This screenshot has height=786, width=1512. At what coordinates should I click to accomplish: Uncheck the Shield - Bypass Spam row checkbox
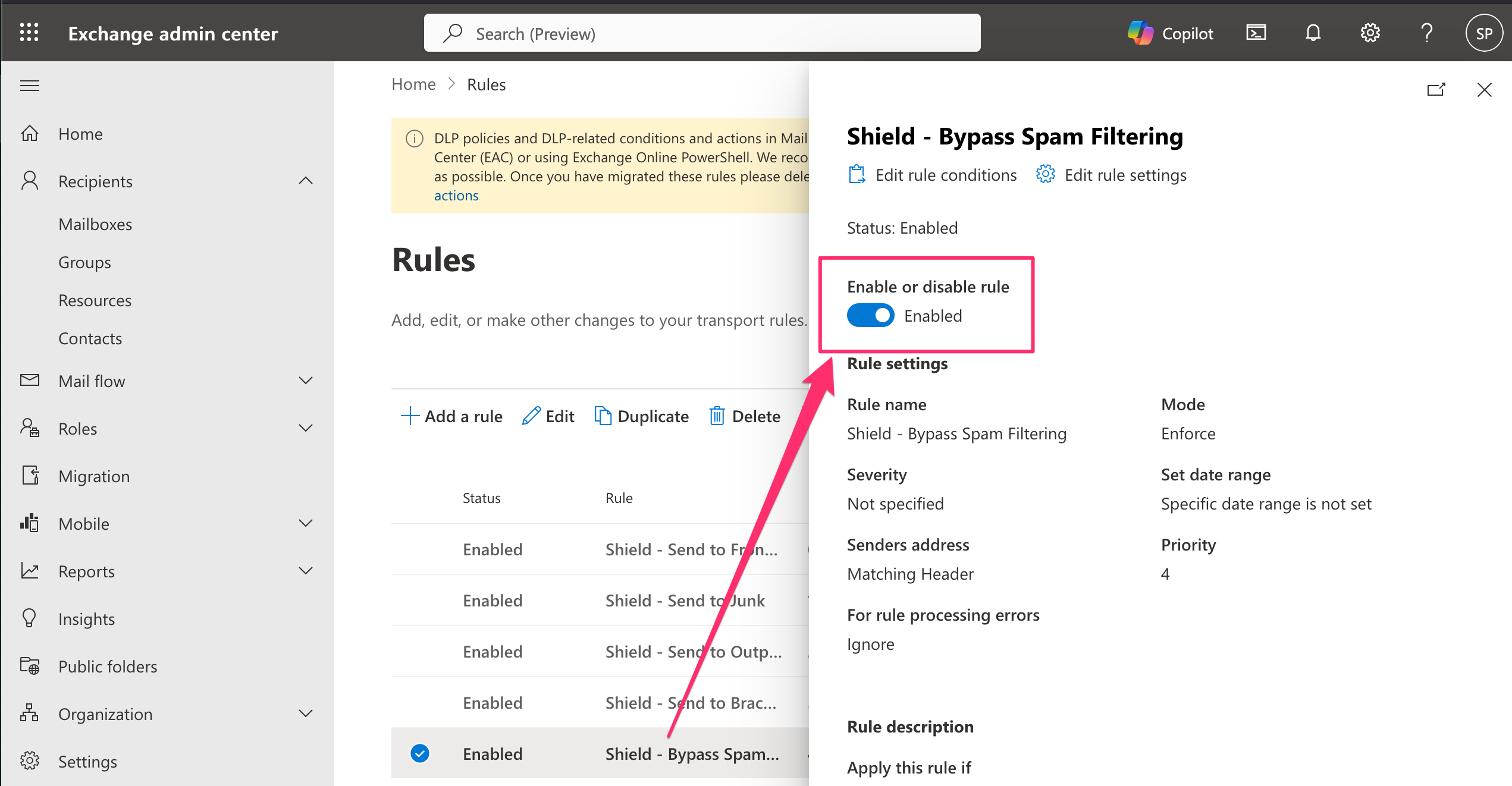click(420, 753)
